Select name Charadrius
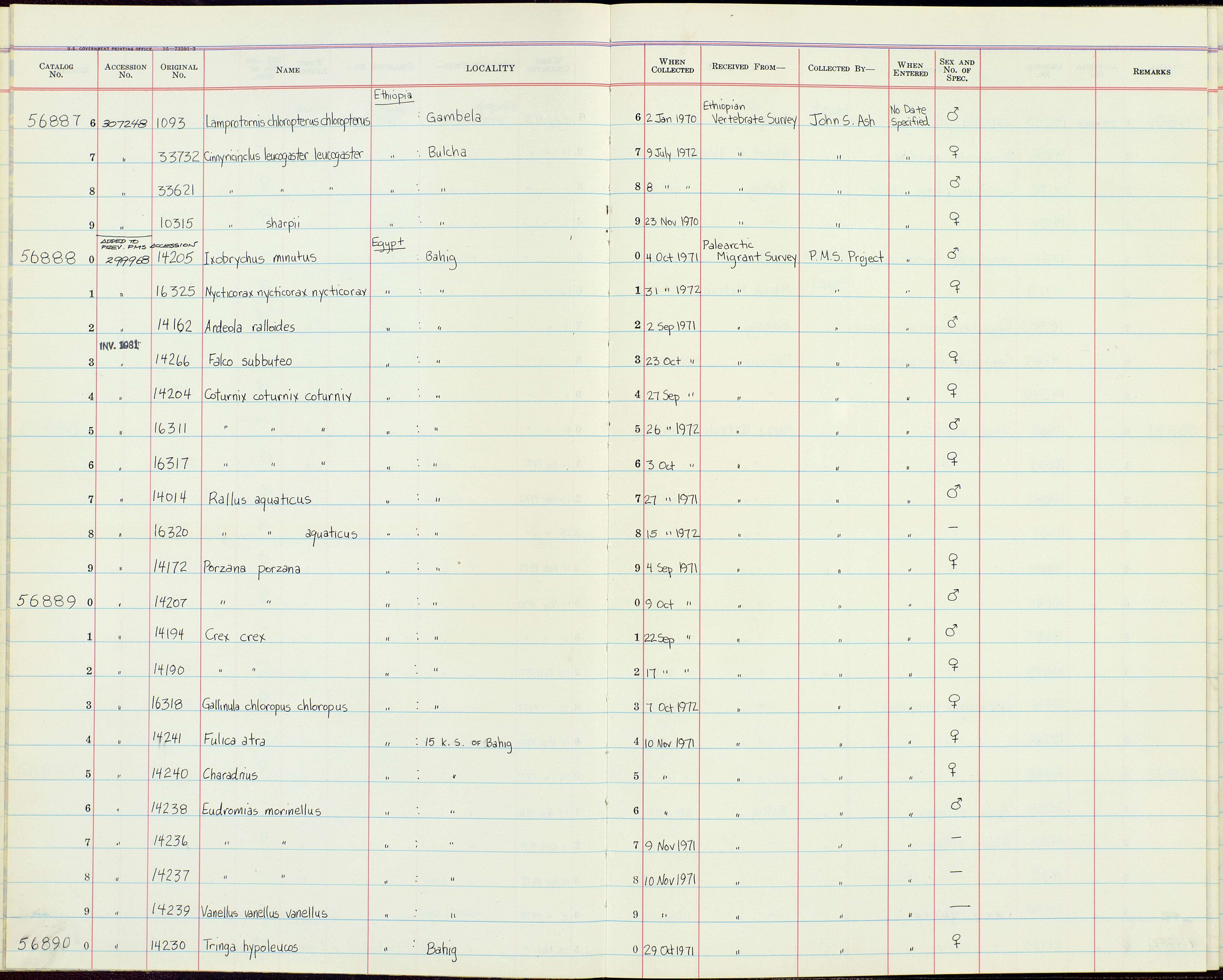1223x980 pixels. click(x=230, y=774)
